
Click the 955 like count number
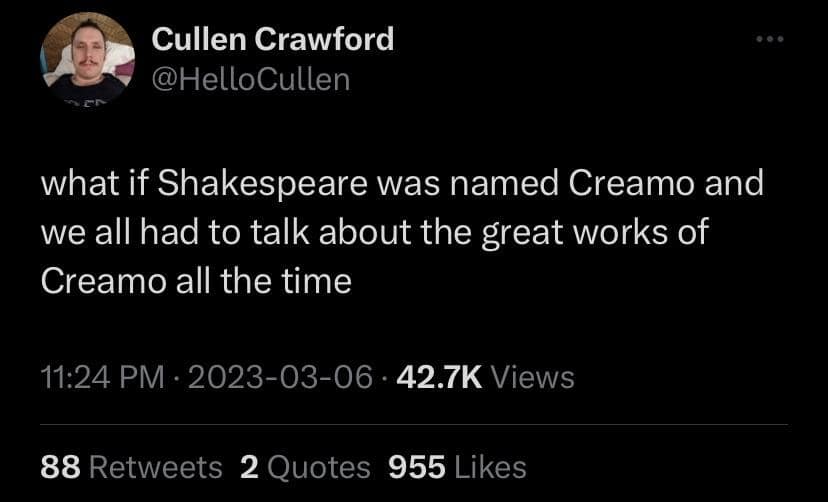point(416,466)
